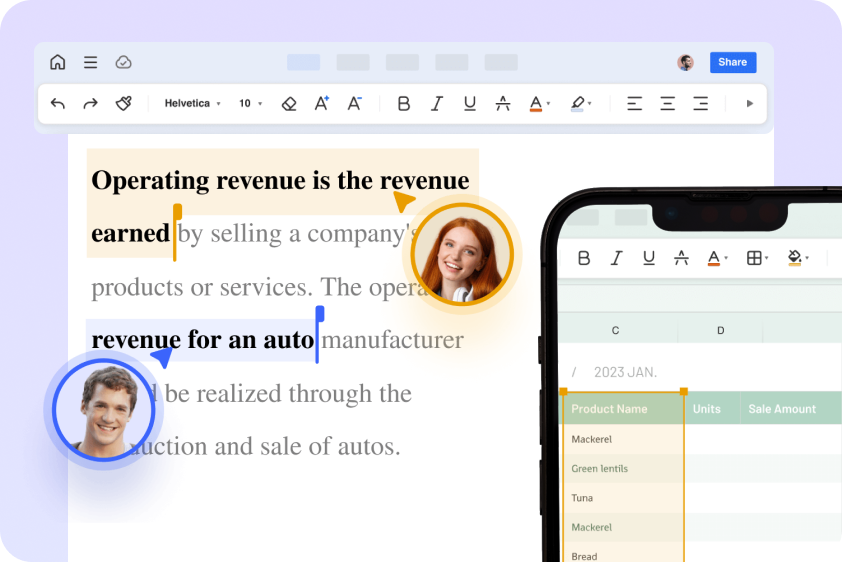Click borders grid icon on phone

754,258
